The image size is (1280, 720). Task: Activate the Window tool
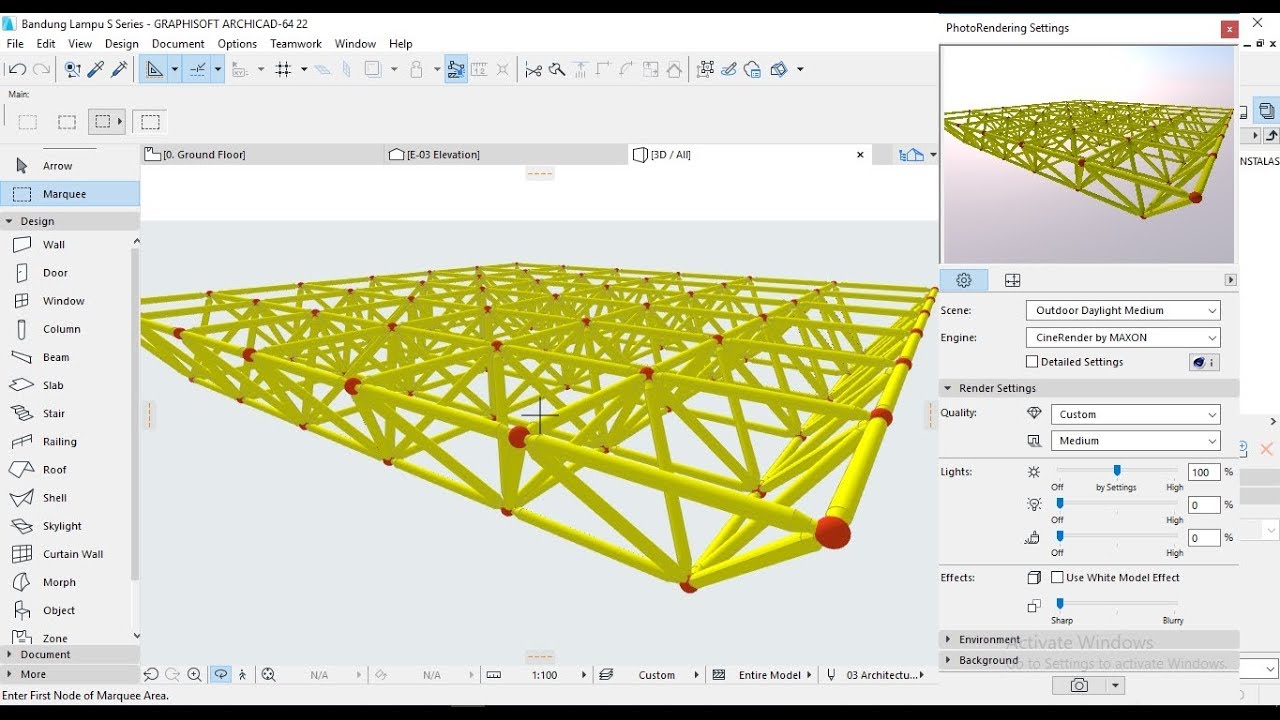[x=63, y=300]
